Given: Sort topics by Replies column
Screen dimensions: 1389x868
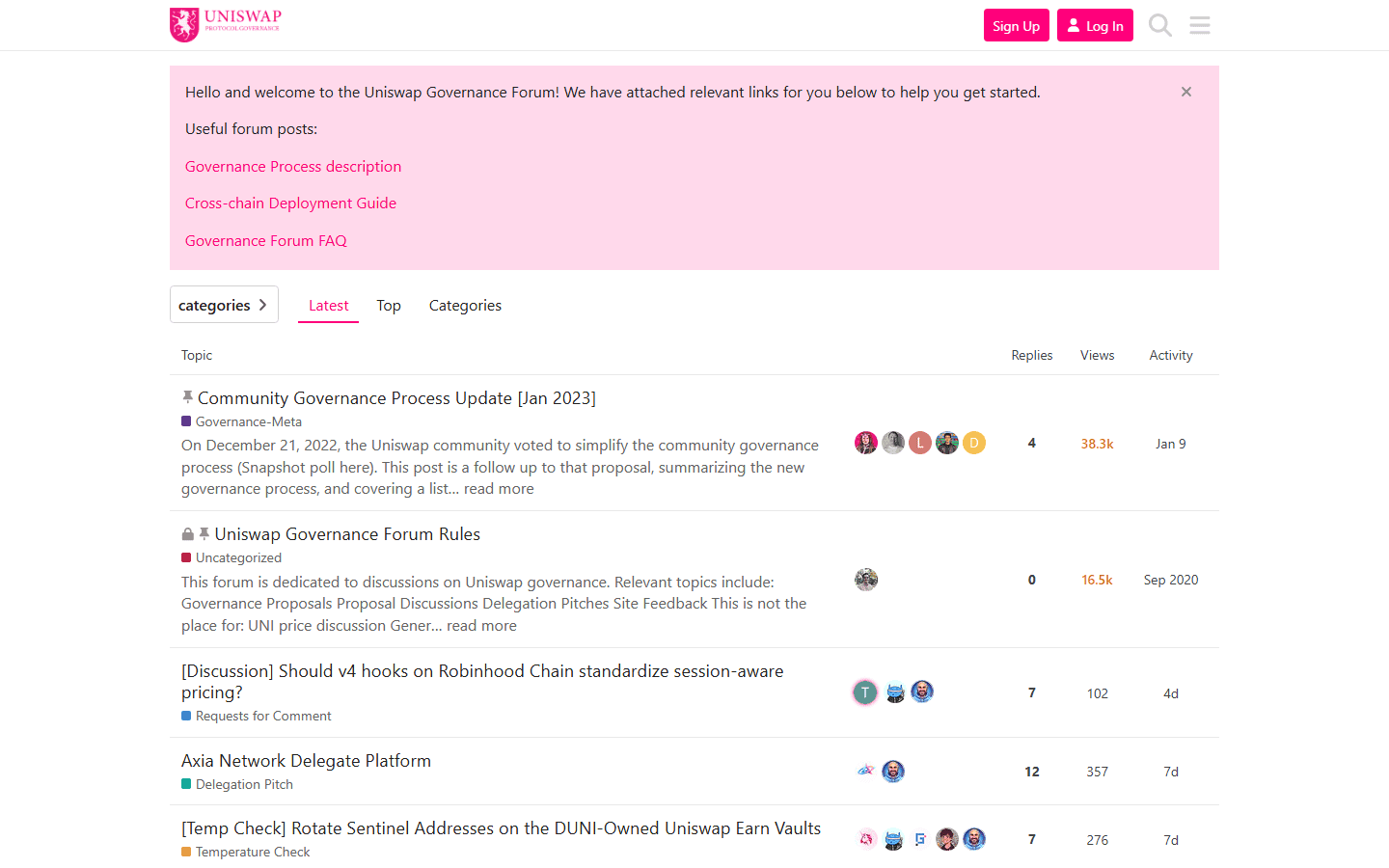Looking at the screenshot, I should click(x=1032, y=356).
